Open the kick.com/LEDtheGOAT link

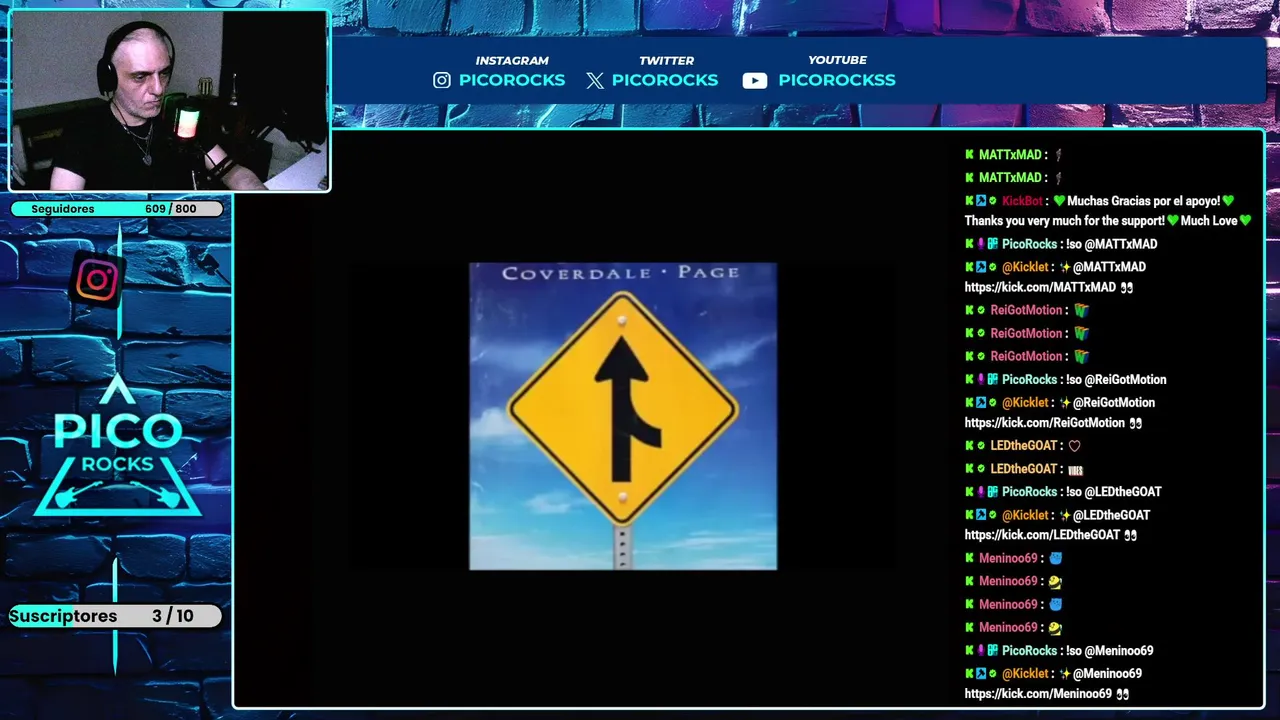click(x=1042, y=535)
